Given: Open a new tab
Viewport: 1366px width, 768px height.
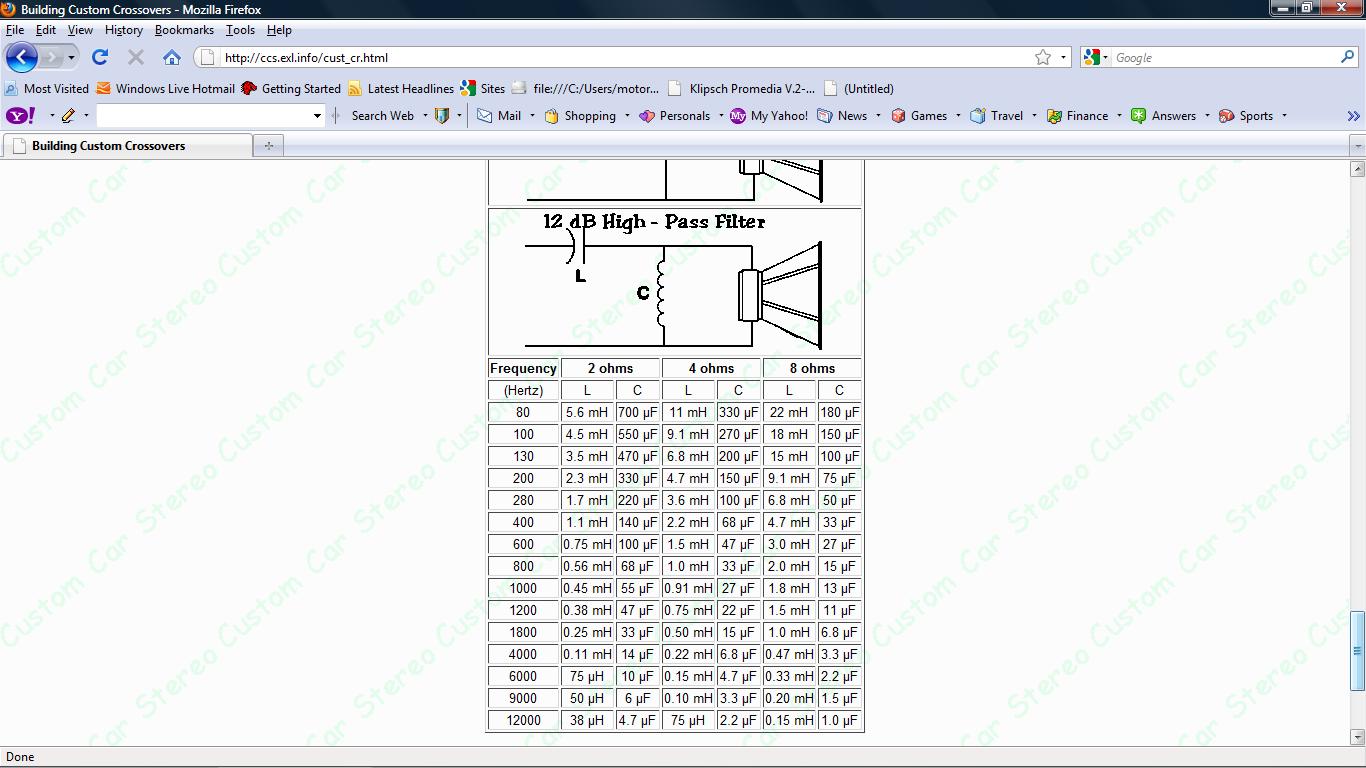Looking at the screenshot, I should (x=268, y=146).
